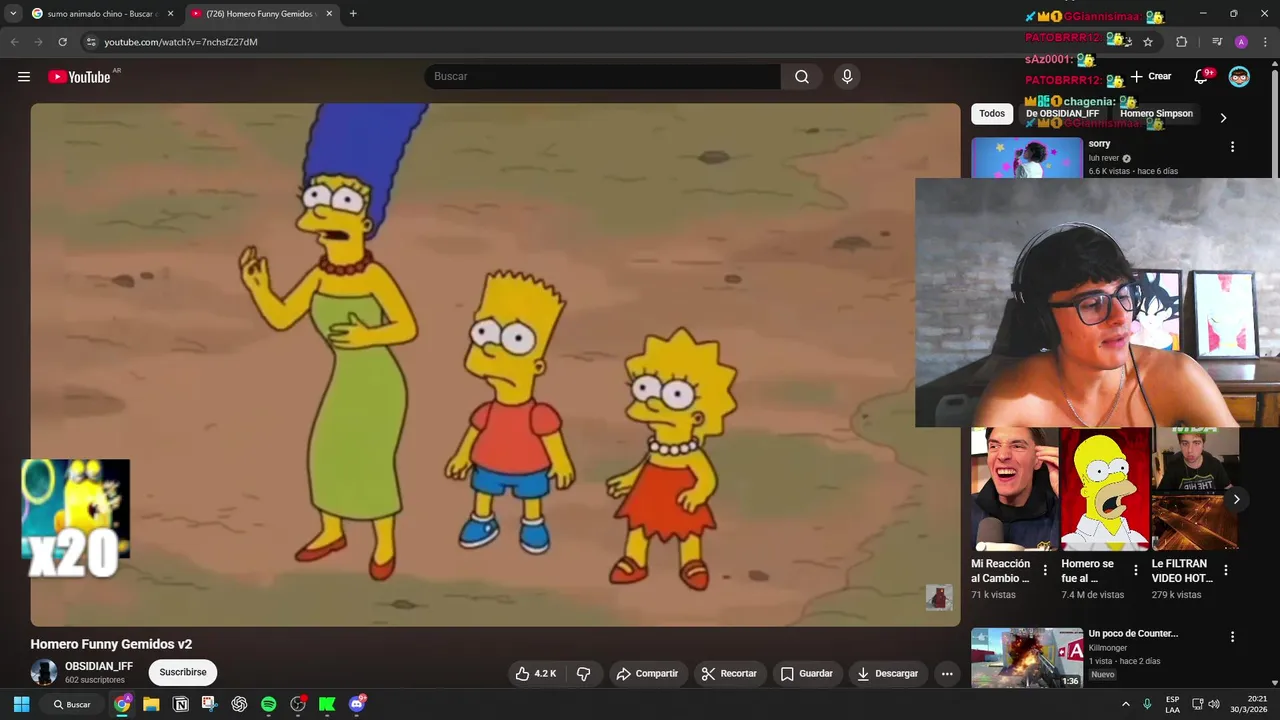The width and height of the screenshot is (1280, 720).
Task: Open Un poco de Counter video title
Action: pos(1133,634)
